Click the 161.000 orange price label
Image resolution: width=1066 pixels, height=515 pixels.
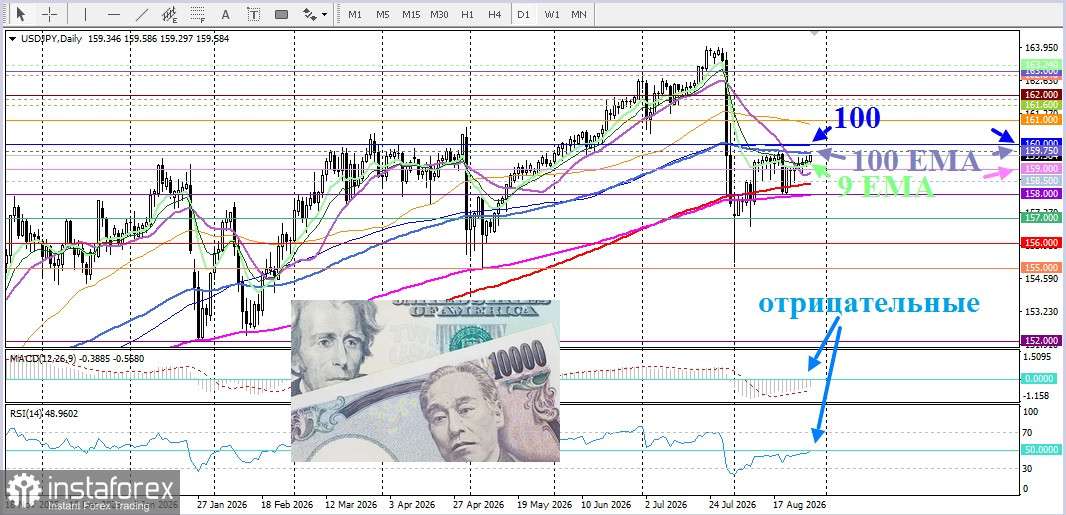(1041, 120)
